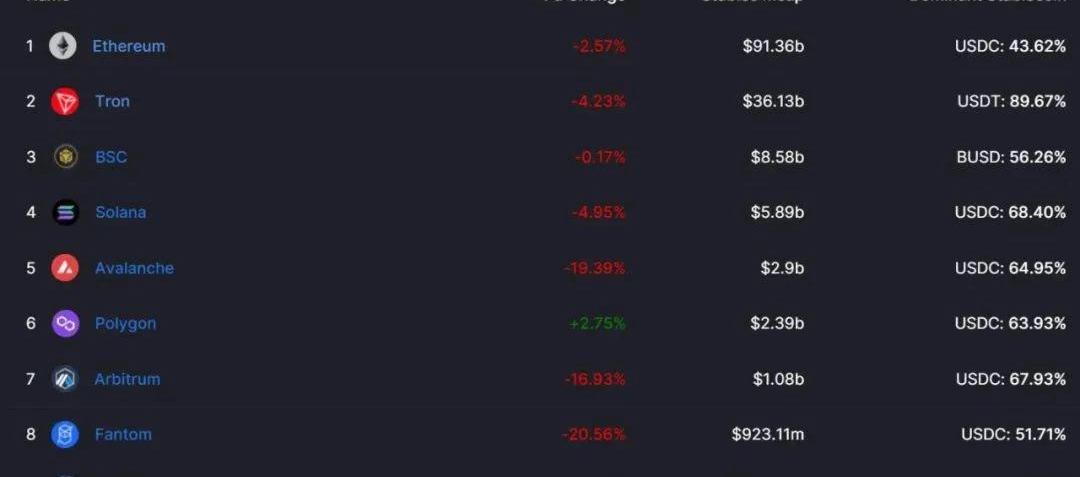This screenshot has height=477, width=1080.
Task: Click BSC's BUSD: 56.26% dominance cell
Action: (1010, 157)
